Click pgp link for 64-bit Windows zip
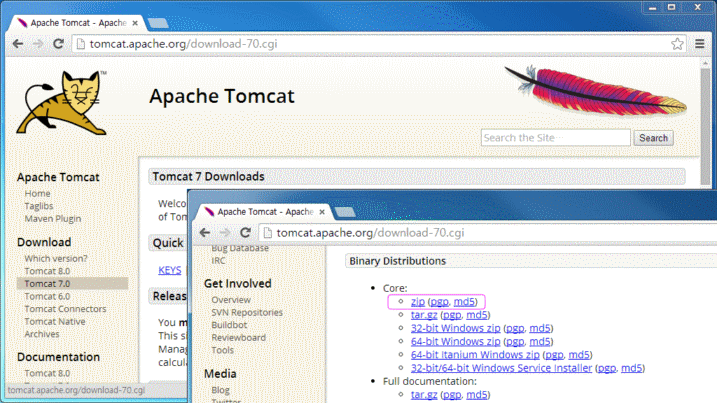 [515, 342]
